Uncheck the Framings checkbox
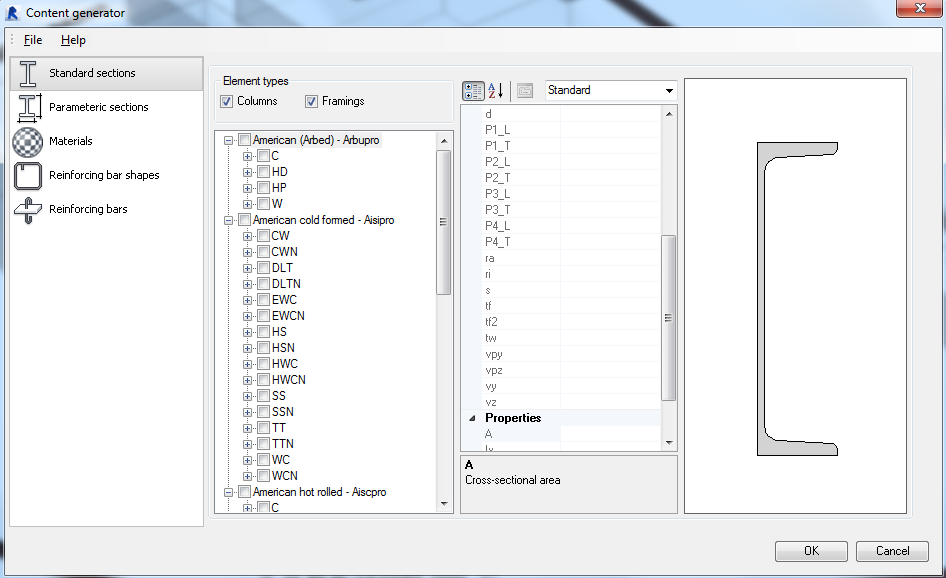The height and width of the screenshot is (578, 946). click(x=311, y=101)
